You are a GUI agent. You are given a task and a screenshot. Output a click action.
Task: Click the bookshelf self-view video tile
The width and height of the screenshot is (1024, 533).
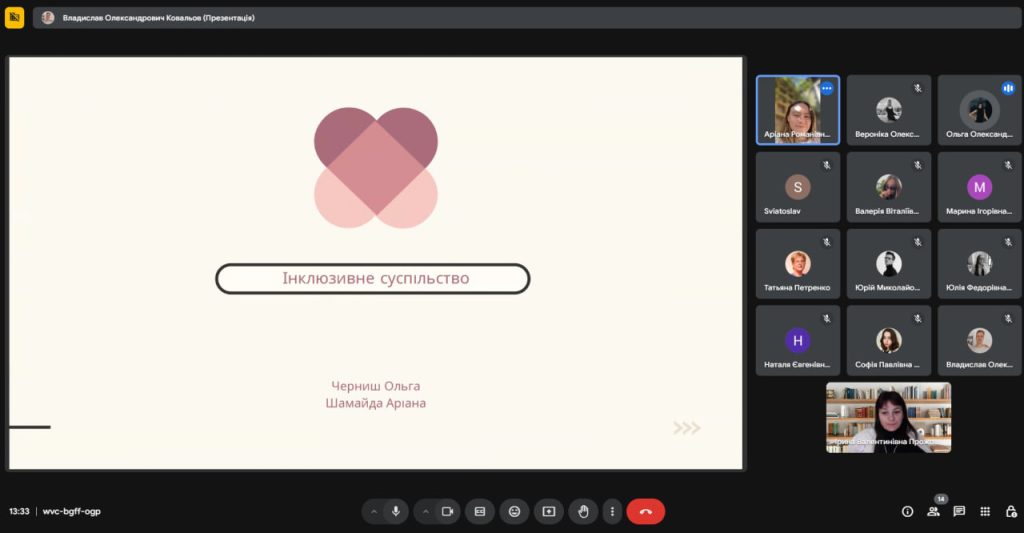pyautogui.click(x=888, y=417)
